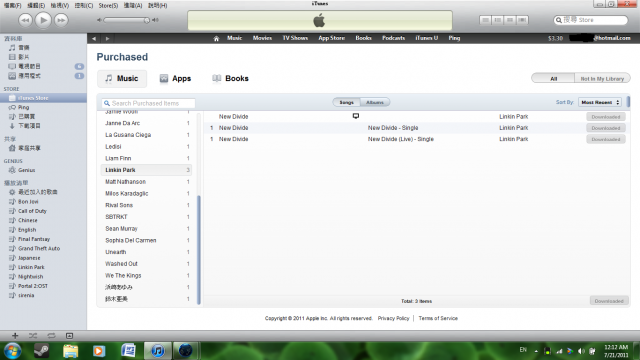Toggle repeat at the bottom bar
Viewport: 640px width, 360px height.
pyautogui.click(x=51, y=336)
